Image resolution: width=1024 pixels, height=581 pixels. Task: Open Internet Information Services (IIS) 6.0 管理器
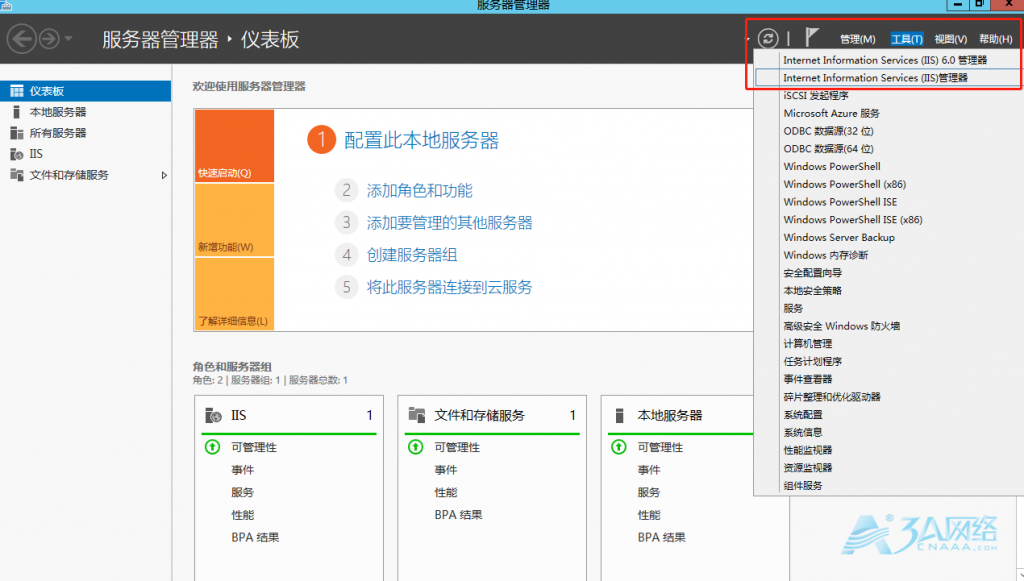coord(887,60)
